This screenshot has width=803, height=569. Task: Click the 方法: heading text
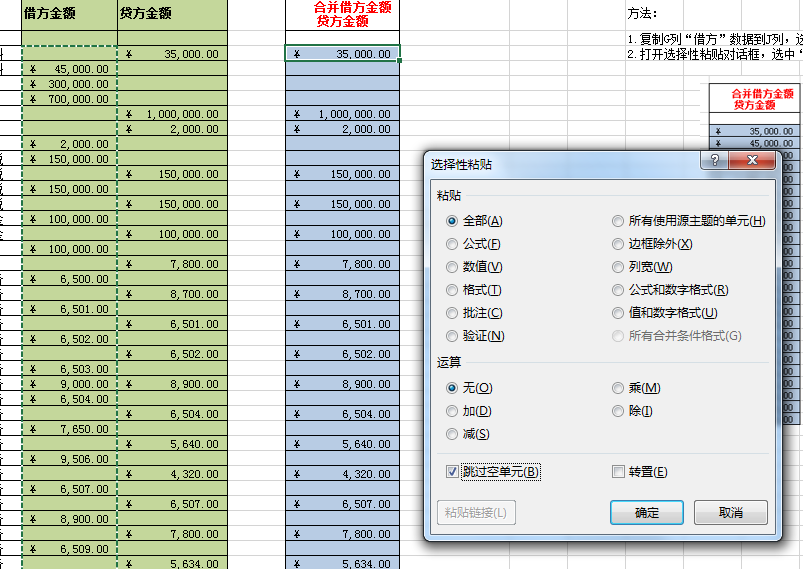click(642, 13)
